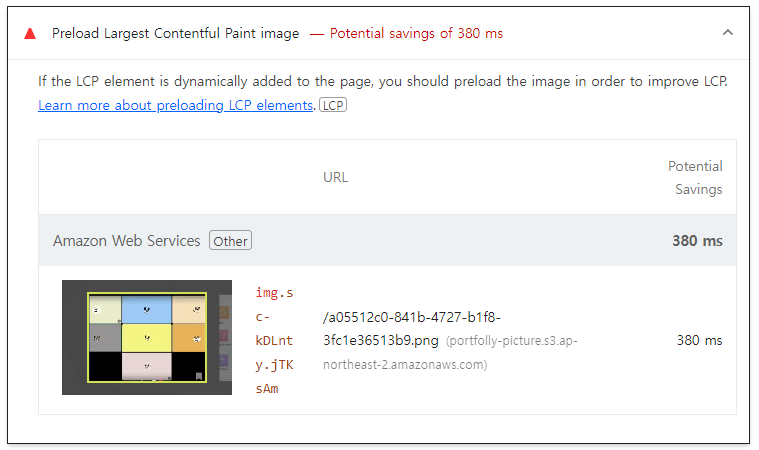The image size is (759, 450).
Task: Click the URL column header
Action: [x=335, y=177]
